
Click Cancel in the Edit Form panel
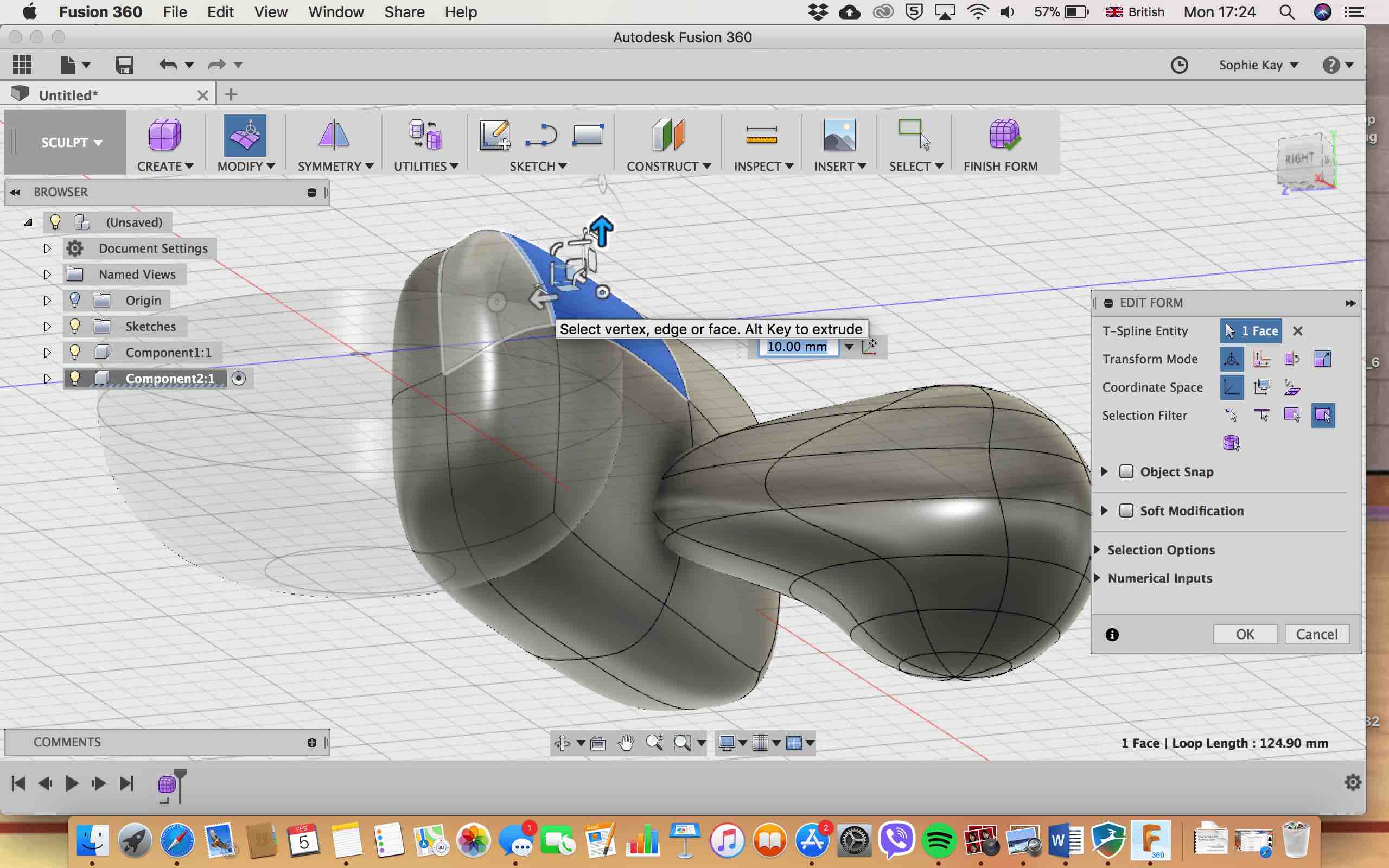click(1316, 634)
